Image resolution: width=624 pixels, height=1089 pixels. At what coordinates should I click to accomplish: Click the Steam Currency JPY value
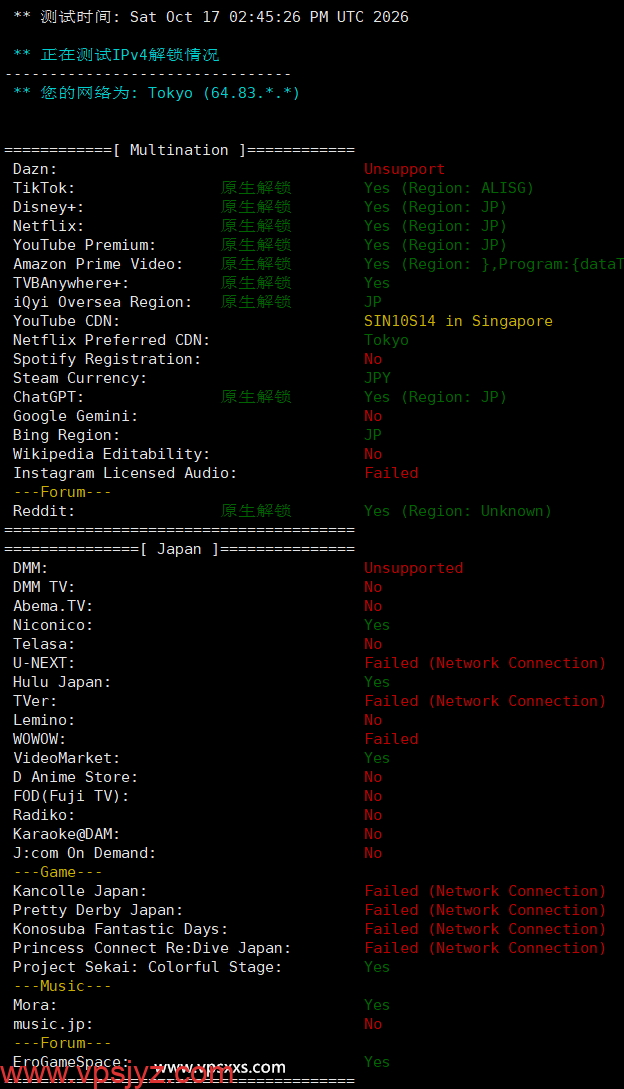(x=377, y=378)
